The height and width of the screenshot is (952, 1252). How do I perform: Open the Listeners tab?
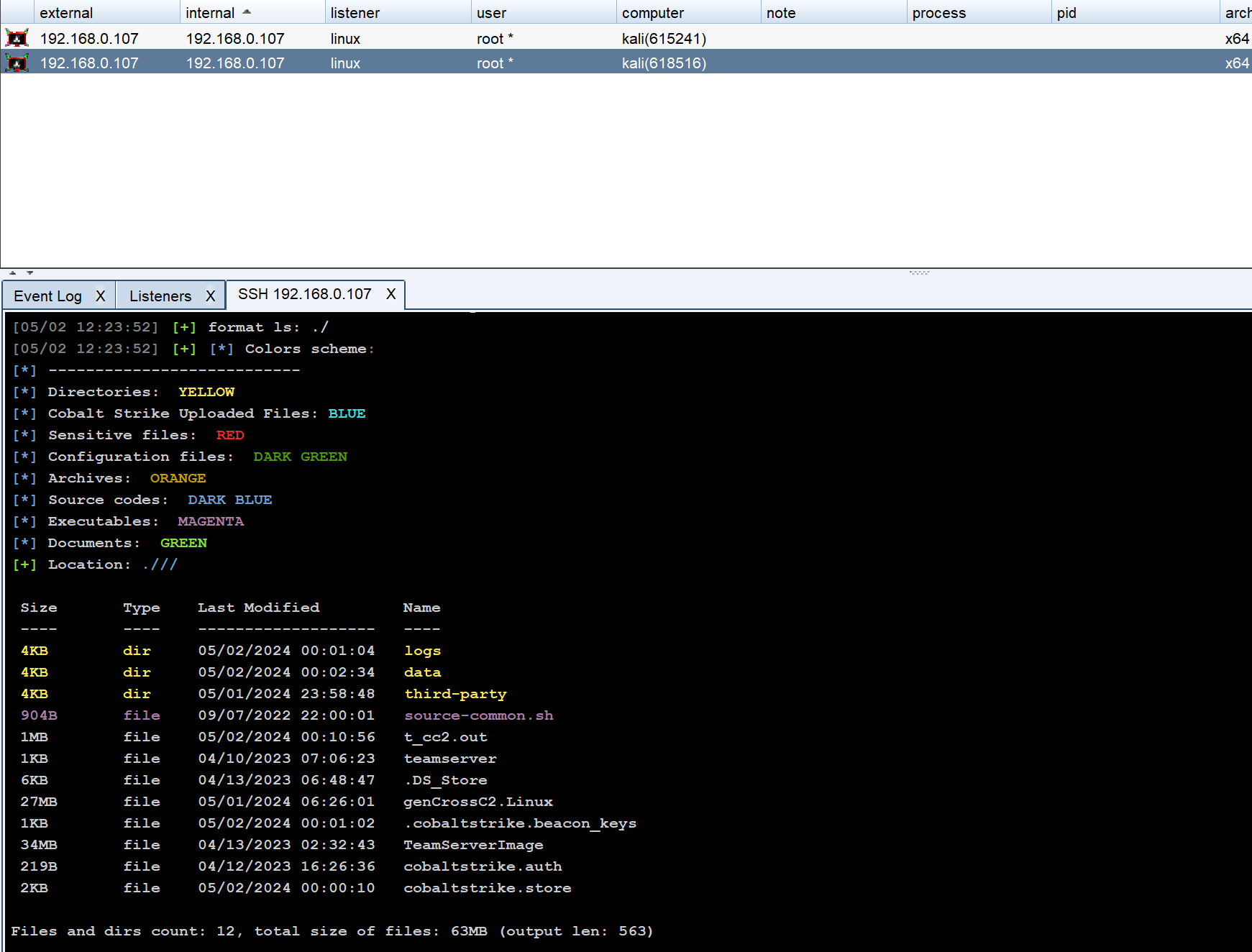(160, 296)
